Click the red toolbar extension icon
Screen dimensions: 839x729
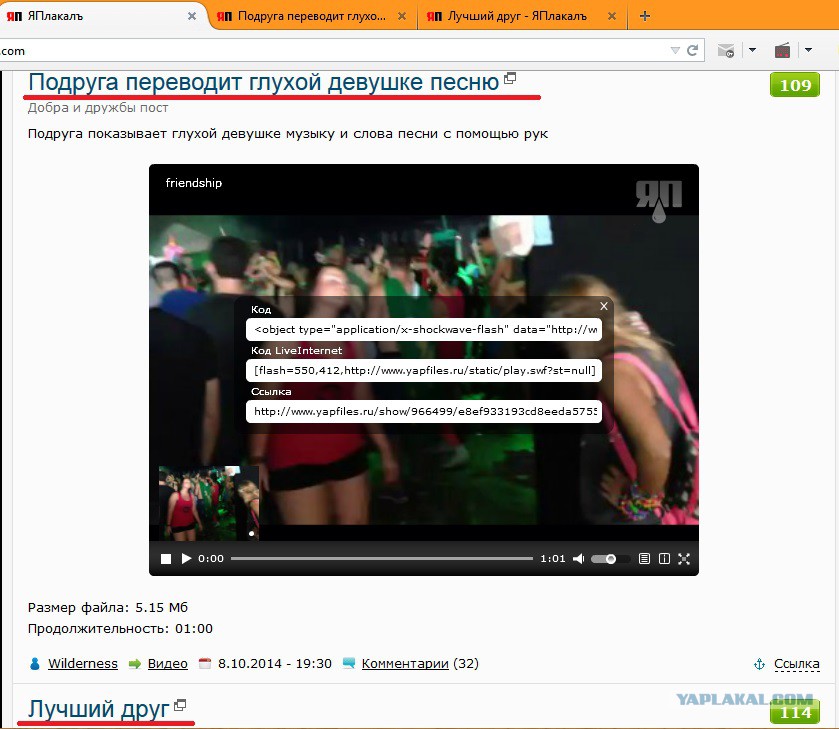tap(782, 50)
